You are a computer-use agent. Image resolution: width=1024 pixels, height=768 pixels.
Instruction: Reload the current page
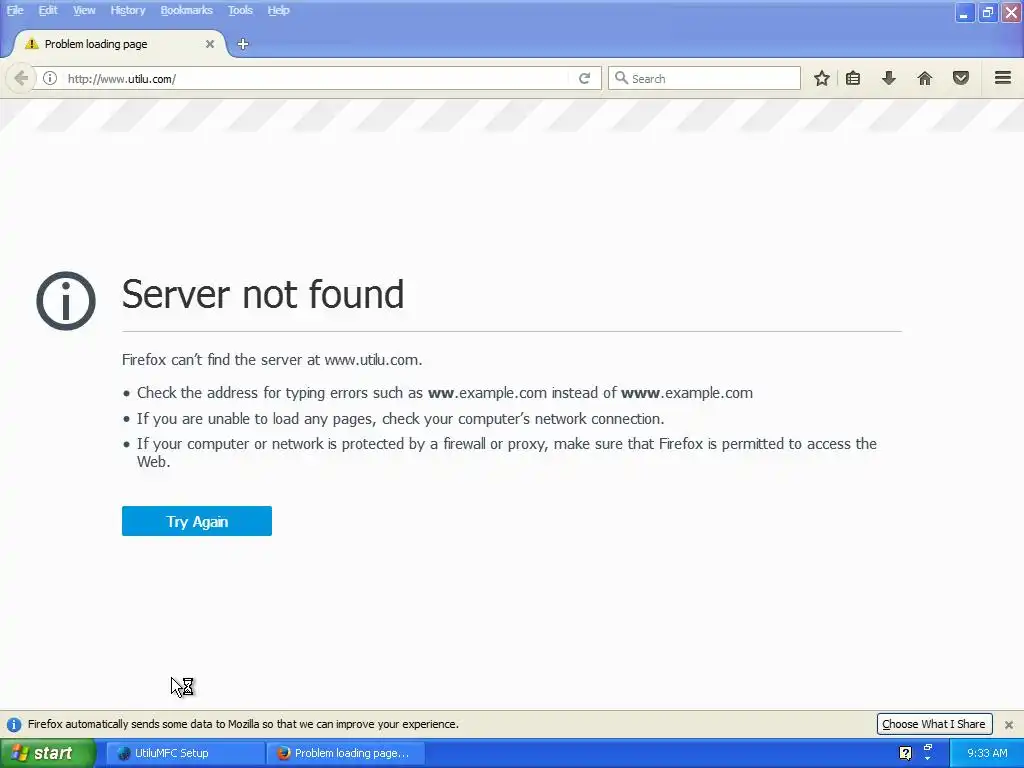pyautogui.click(x=584, y=78)
